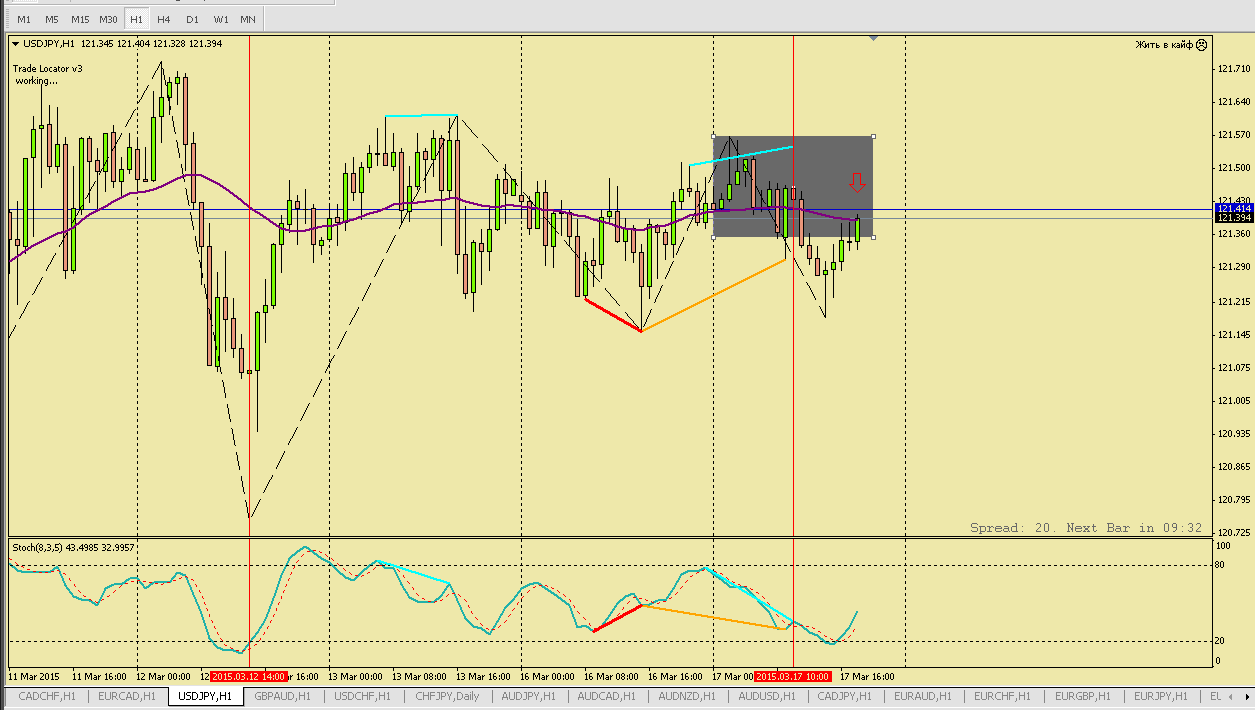Toggle the active H1 timeframe button
Screen dimensions: 1255x710
[x=136, y=19]
